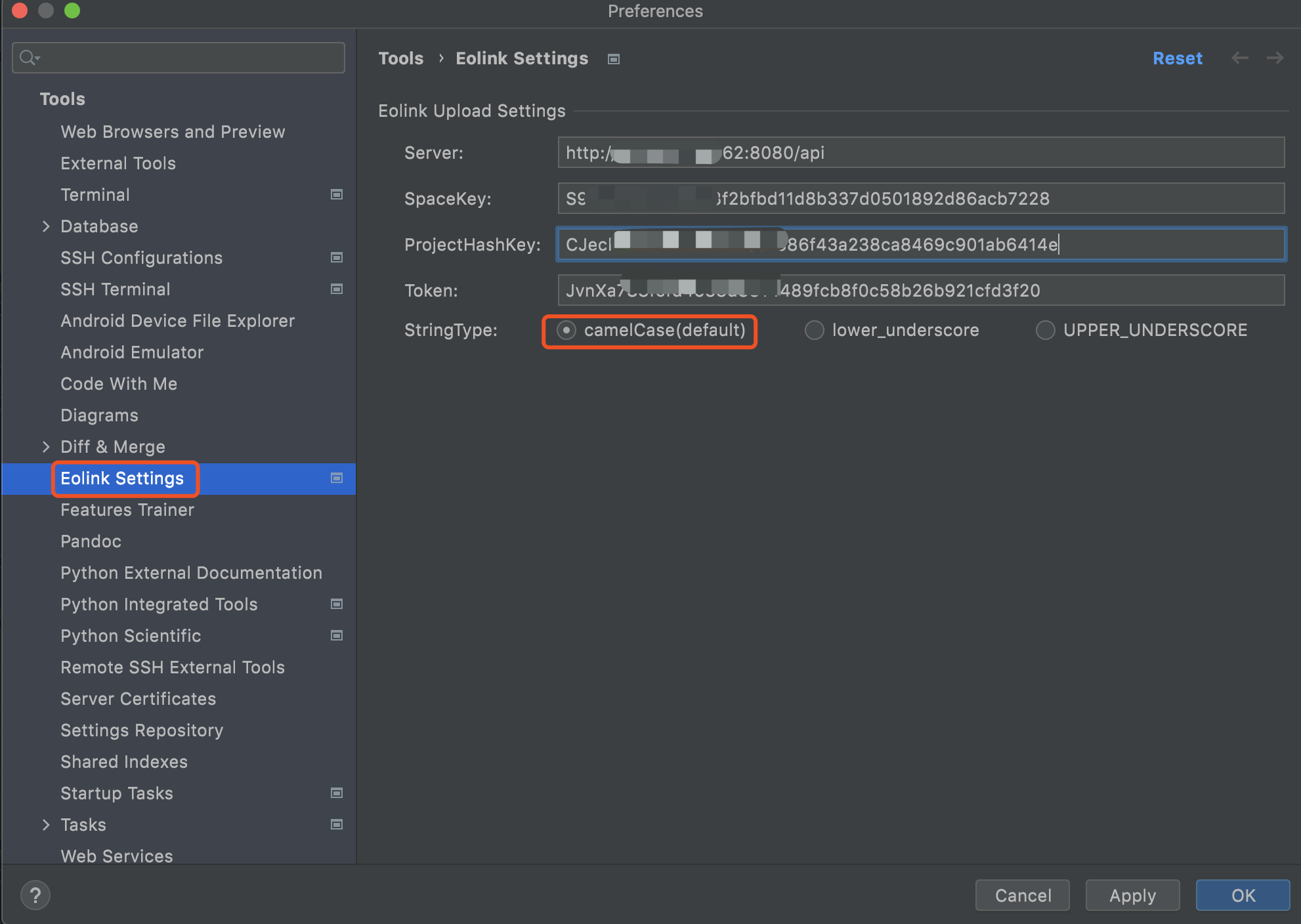Select Python External Documentation
This screenshot has height=924, width=1301.
[x=191, y=573]
